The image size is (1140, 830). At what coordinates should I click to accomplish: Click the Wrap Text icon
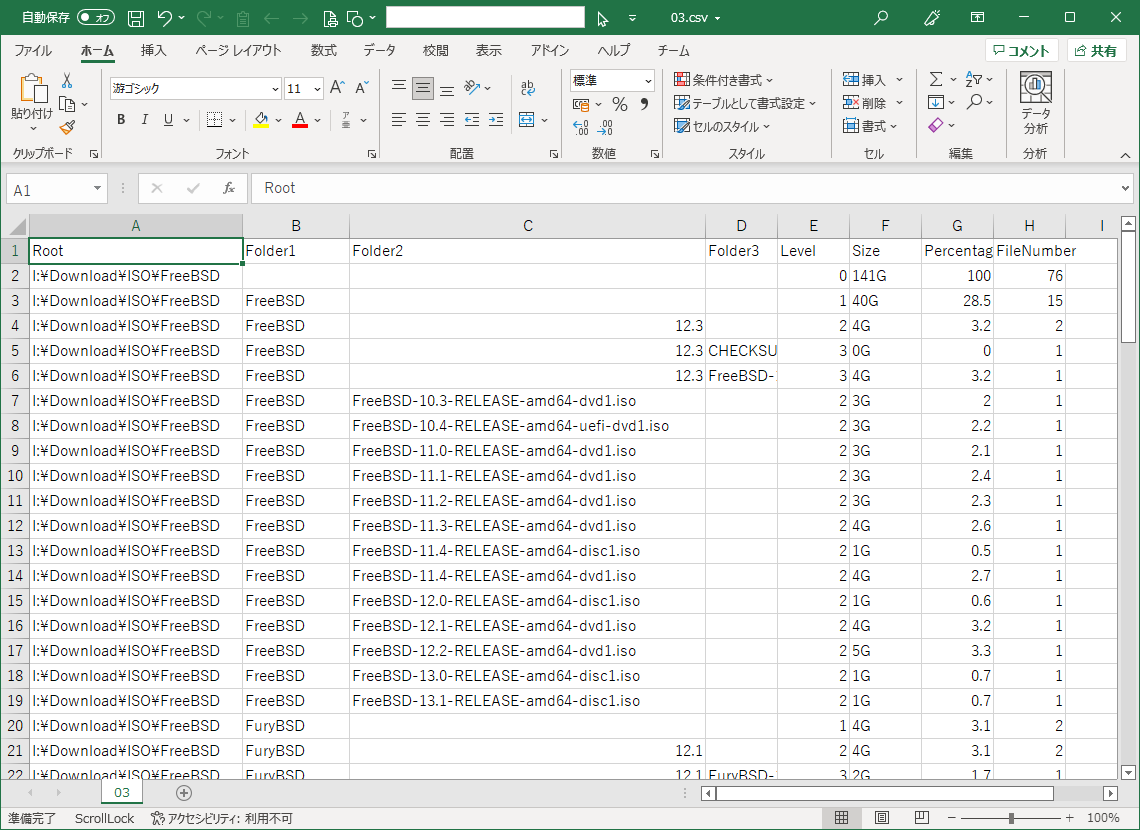[x=528, y=88]
